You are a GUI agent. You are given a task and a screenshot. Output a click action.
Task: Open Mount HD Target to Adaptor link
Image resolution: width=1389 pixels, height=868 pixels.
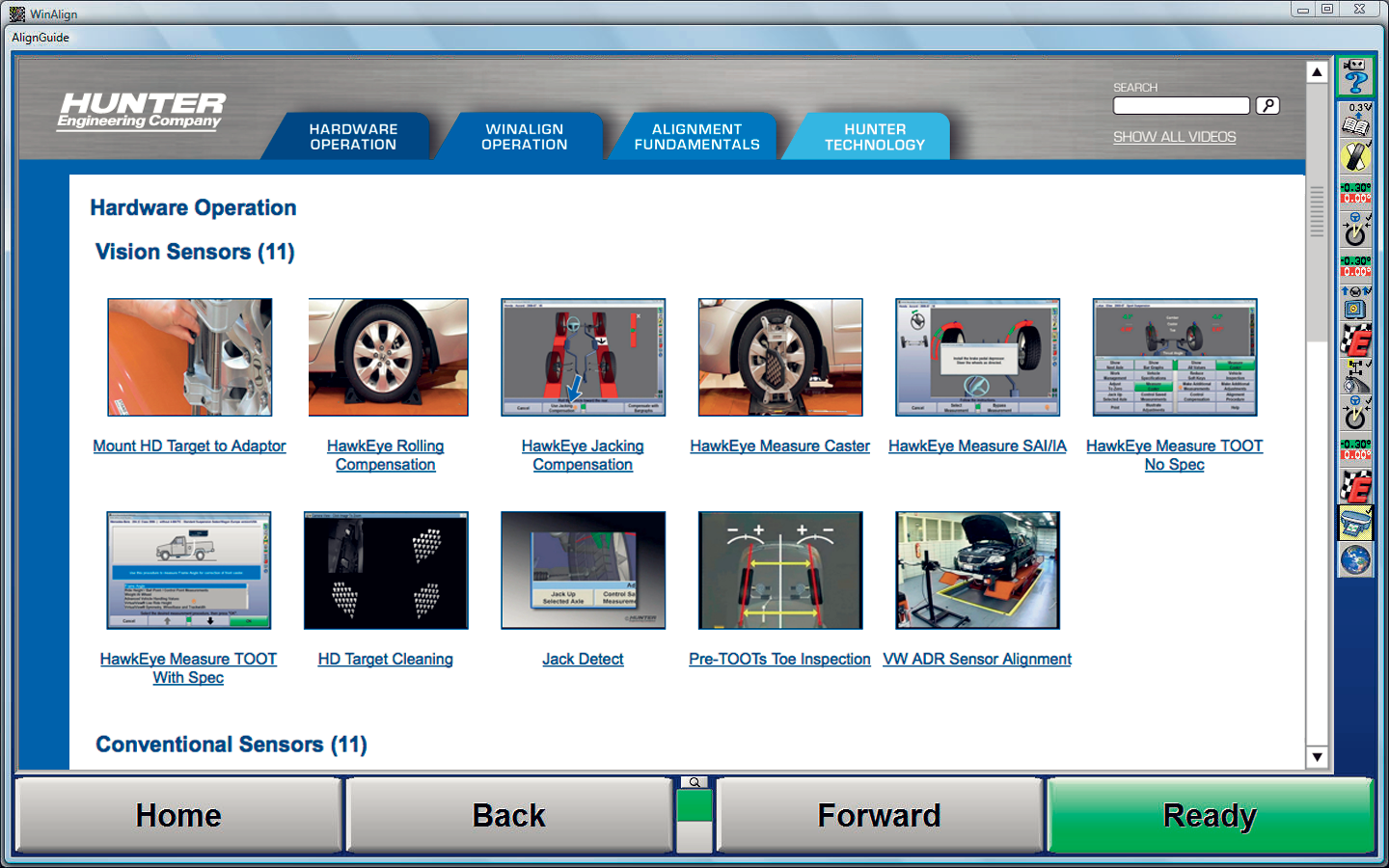[x=189, y=446]
